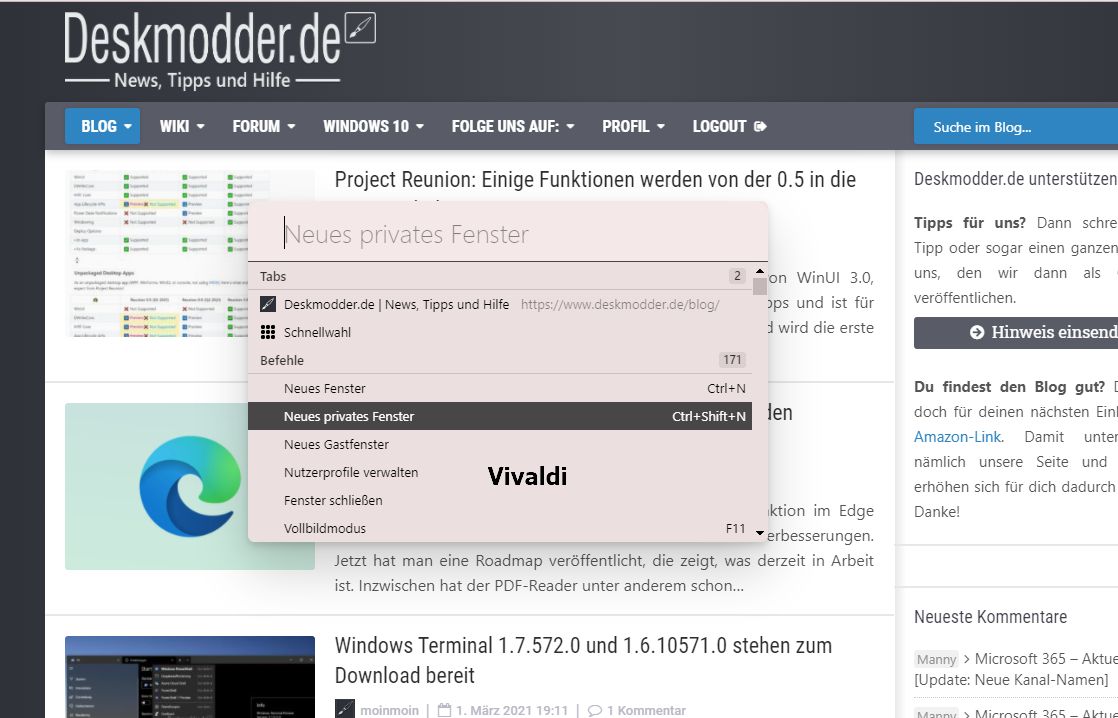
Task: Open the Windows Terminal 1.7.572.0 article headline
Action: click(x=583, y=660)
